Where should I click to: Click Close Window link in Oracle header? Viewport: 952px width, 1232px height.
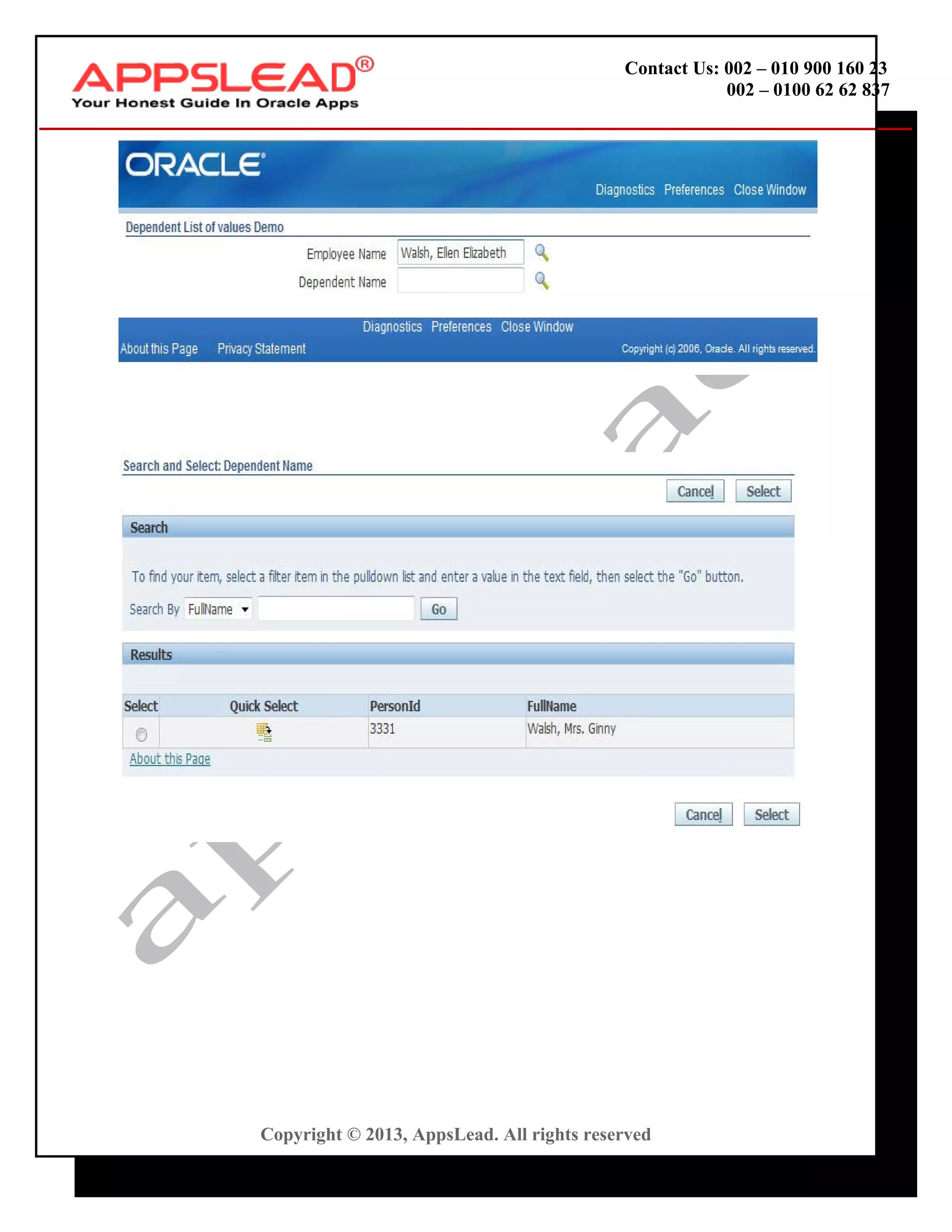coord(769,190)
